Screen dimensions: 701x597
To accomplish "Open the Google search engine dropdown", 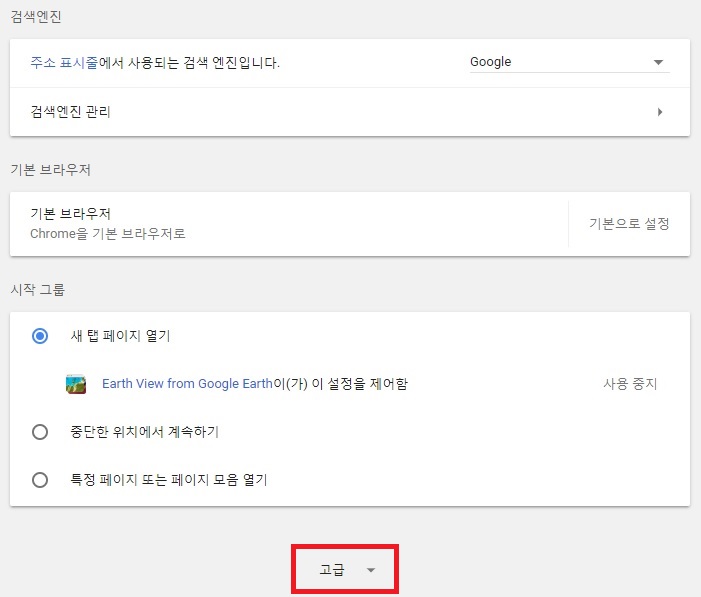I will (x=569, y=62).
